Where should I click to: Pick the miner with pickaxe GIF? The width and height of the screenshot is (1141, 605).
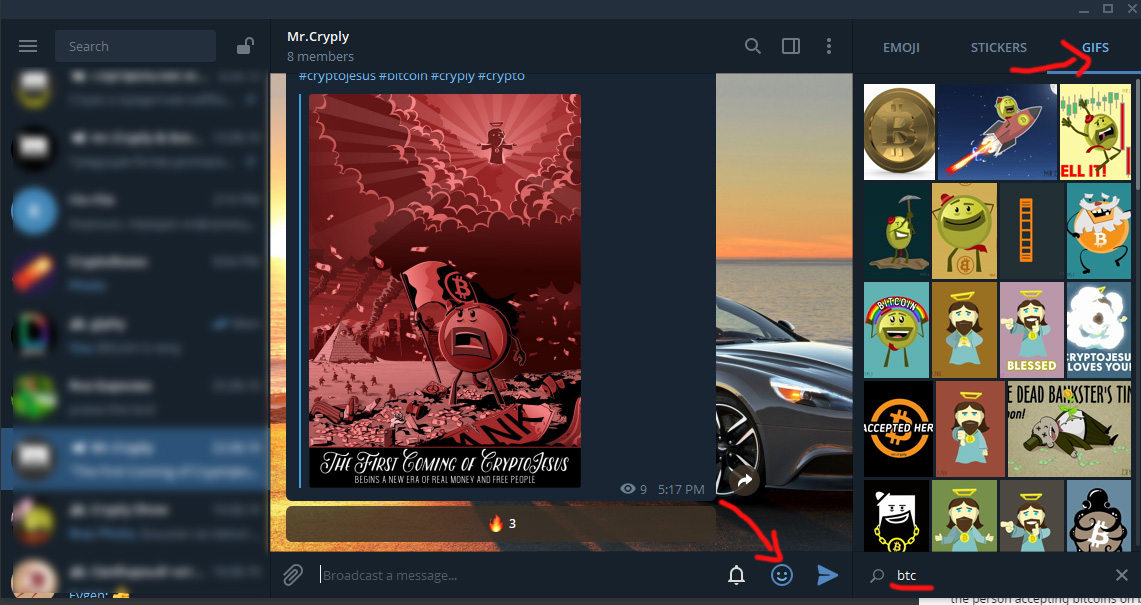click(896, 231)
